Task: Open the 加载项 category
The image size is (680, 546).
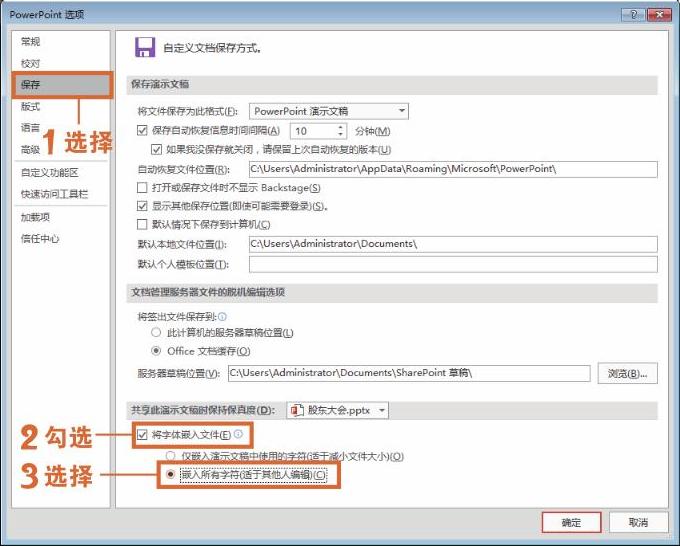Action: coord(35,217)
